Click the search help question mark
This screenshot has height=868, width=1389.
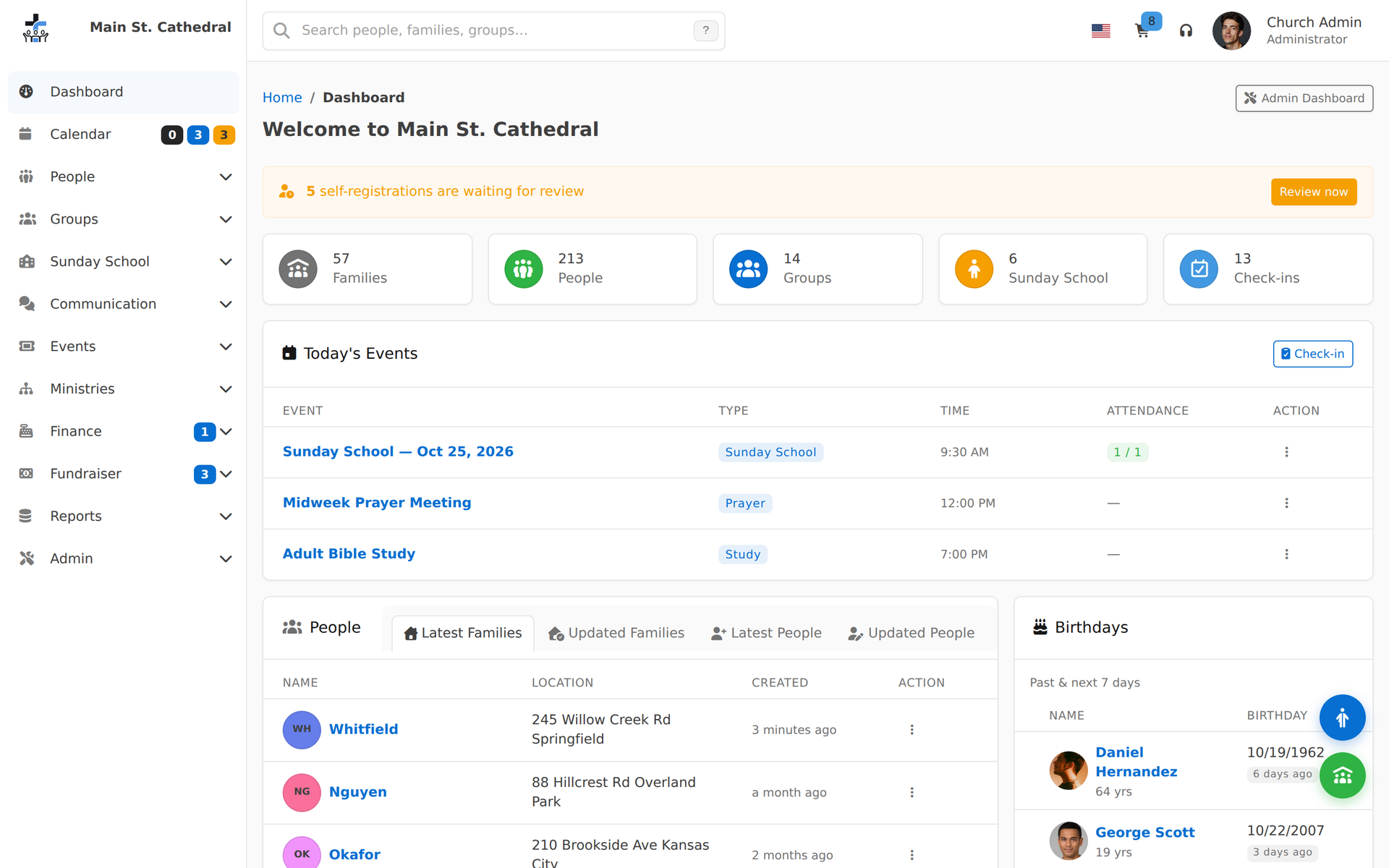[705, 30]
